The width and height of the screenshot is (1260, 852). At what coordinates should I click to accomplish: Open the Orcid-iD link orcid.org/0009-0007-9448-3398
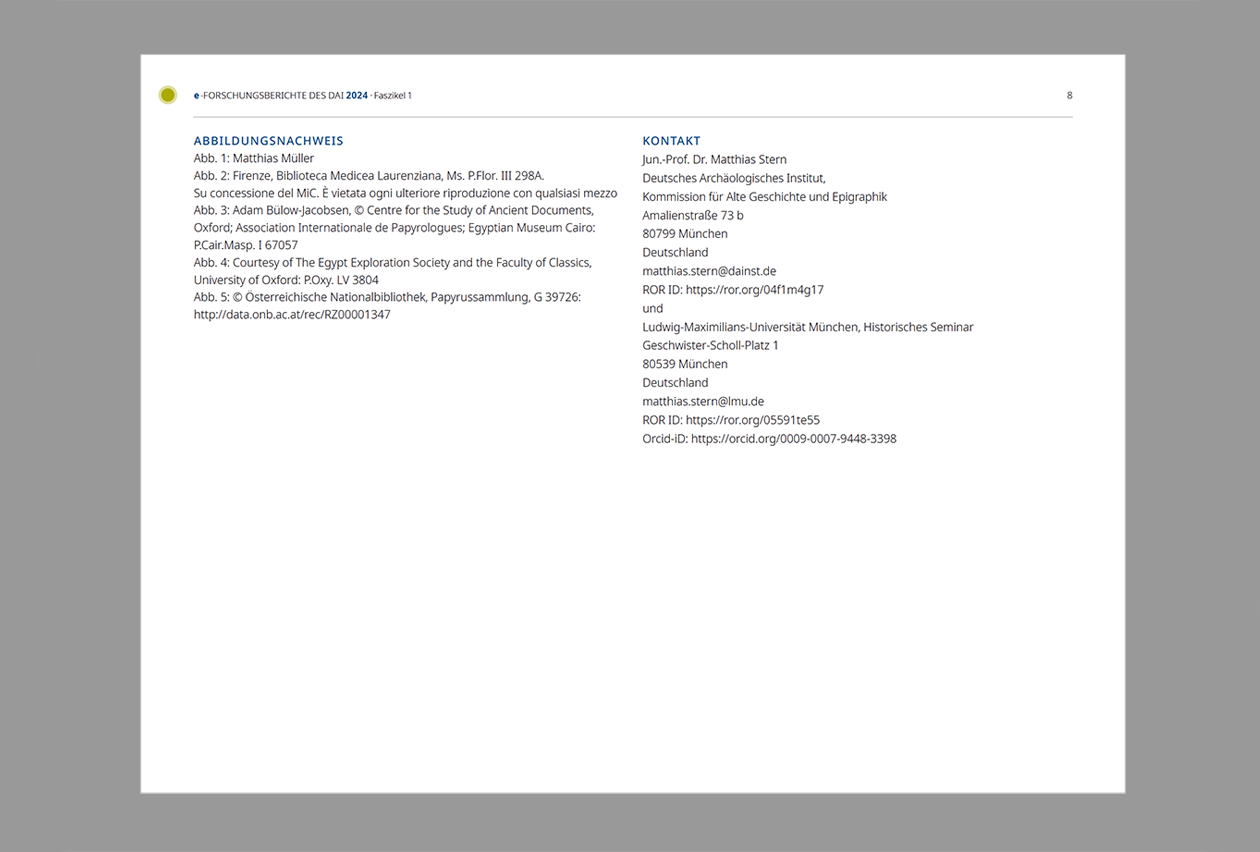click(x=793, y=438)
